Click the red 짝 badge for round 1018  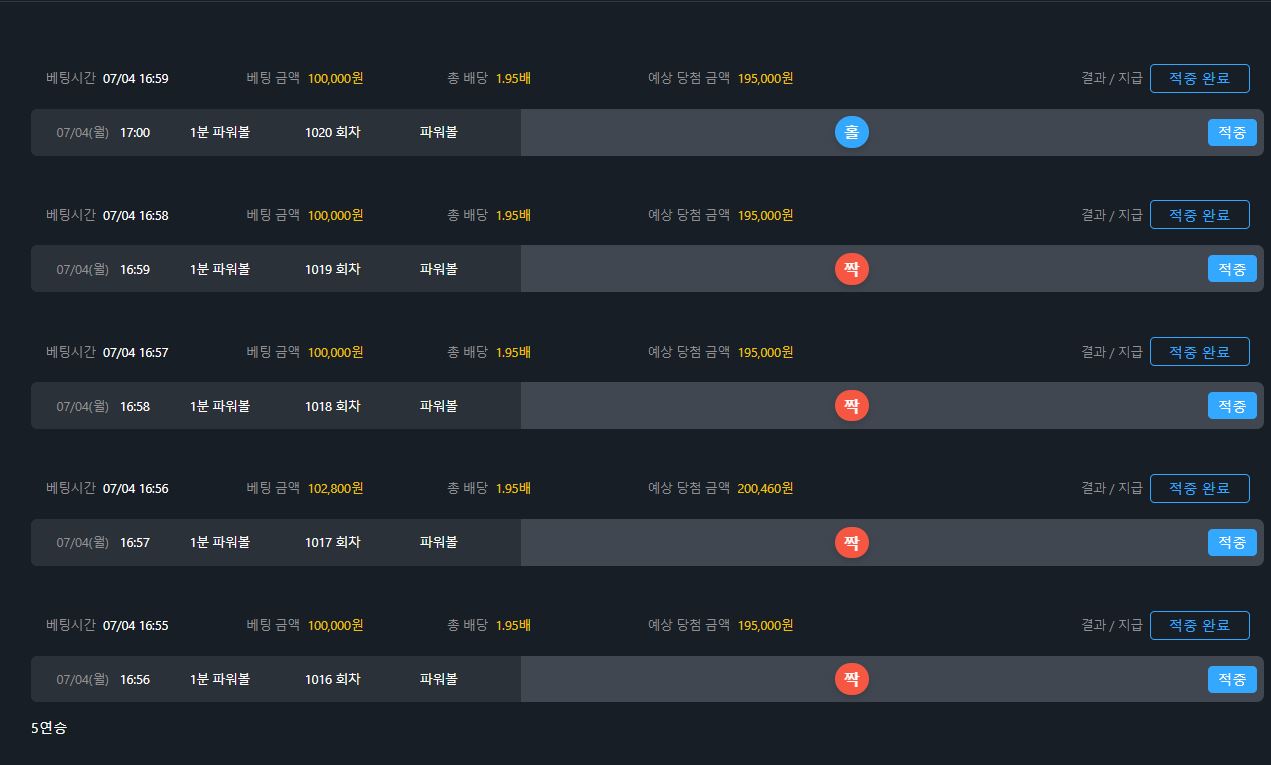coord(852,406)
